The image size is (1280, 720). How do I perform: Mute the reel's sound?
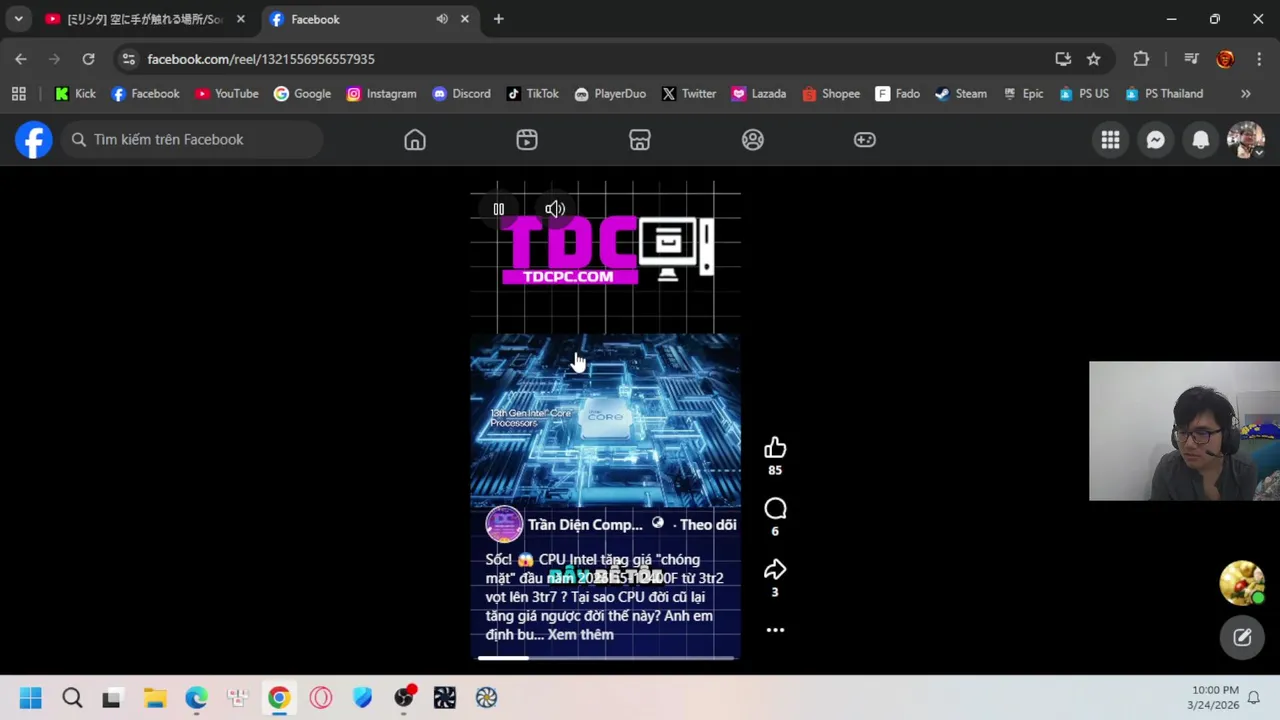point(555,209)
